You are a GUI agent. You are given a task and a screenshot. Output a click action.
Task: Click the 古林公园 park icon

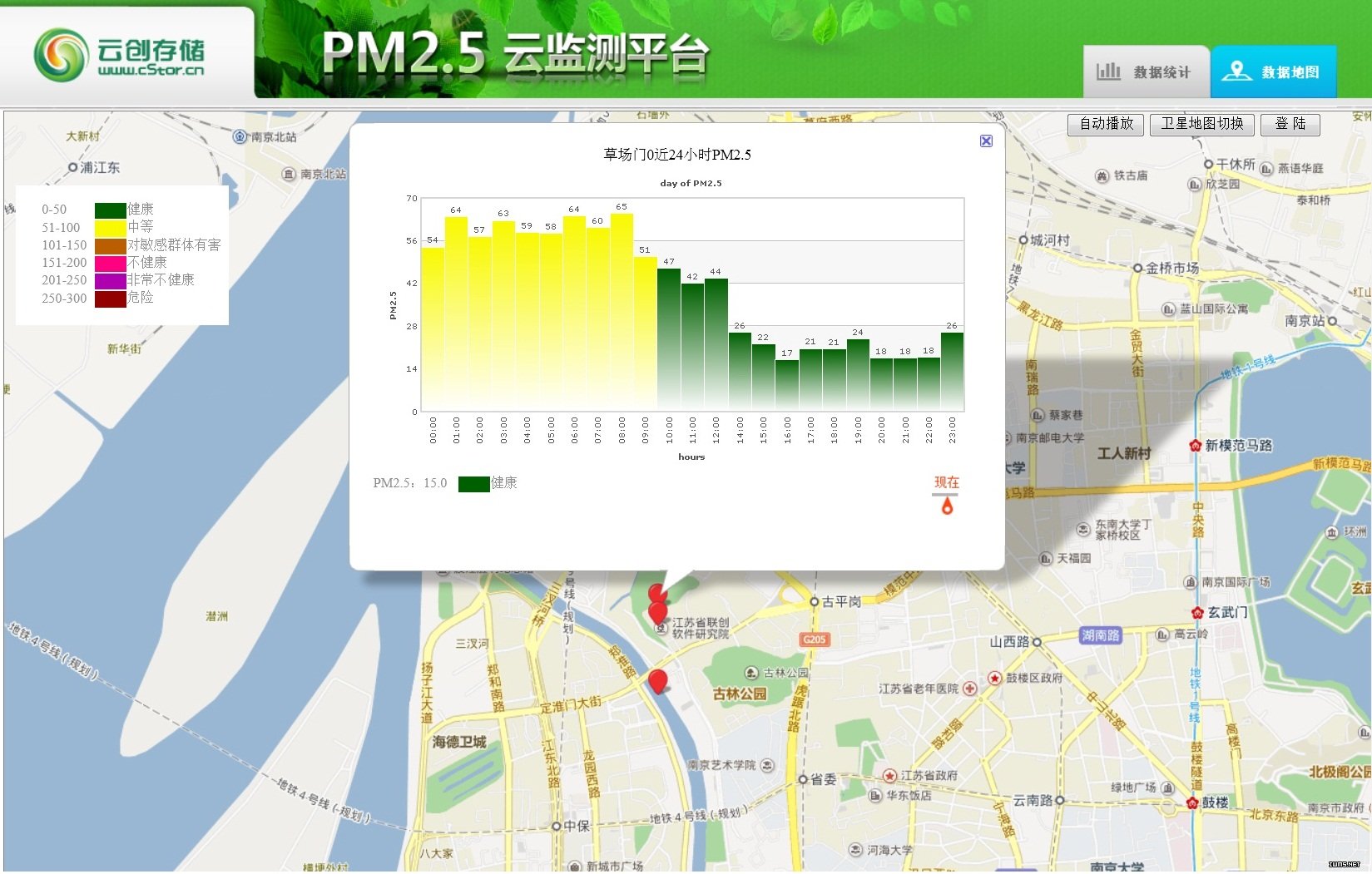(752, 673)
